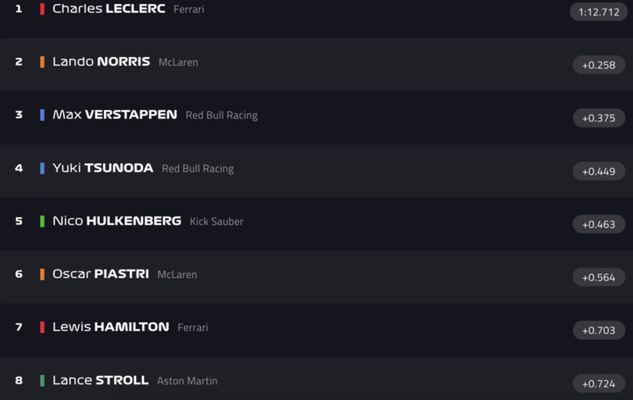Open Lance STROLL driver name

pyautogui.click(x=100, y=380)
